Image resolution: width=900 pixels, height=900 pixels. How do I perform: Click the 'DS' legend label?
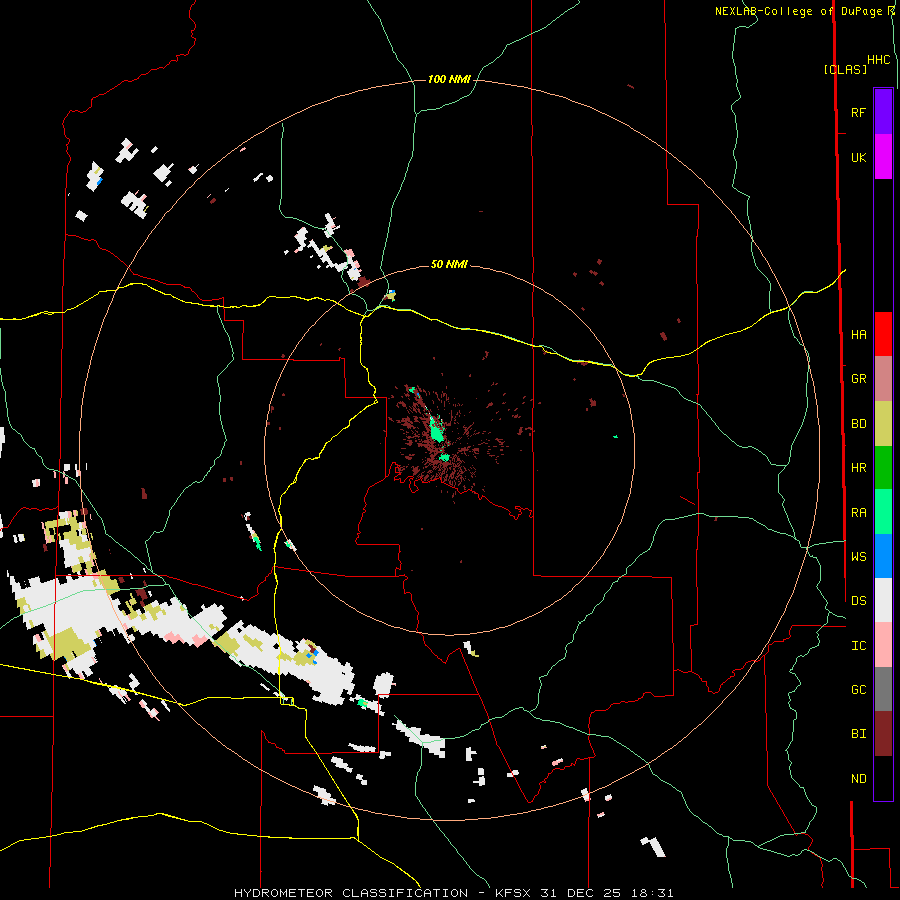(858, 601)
